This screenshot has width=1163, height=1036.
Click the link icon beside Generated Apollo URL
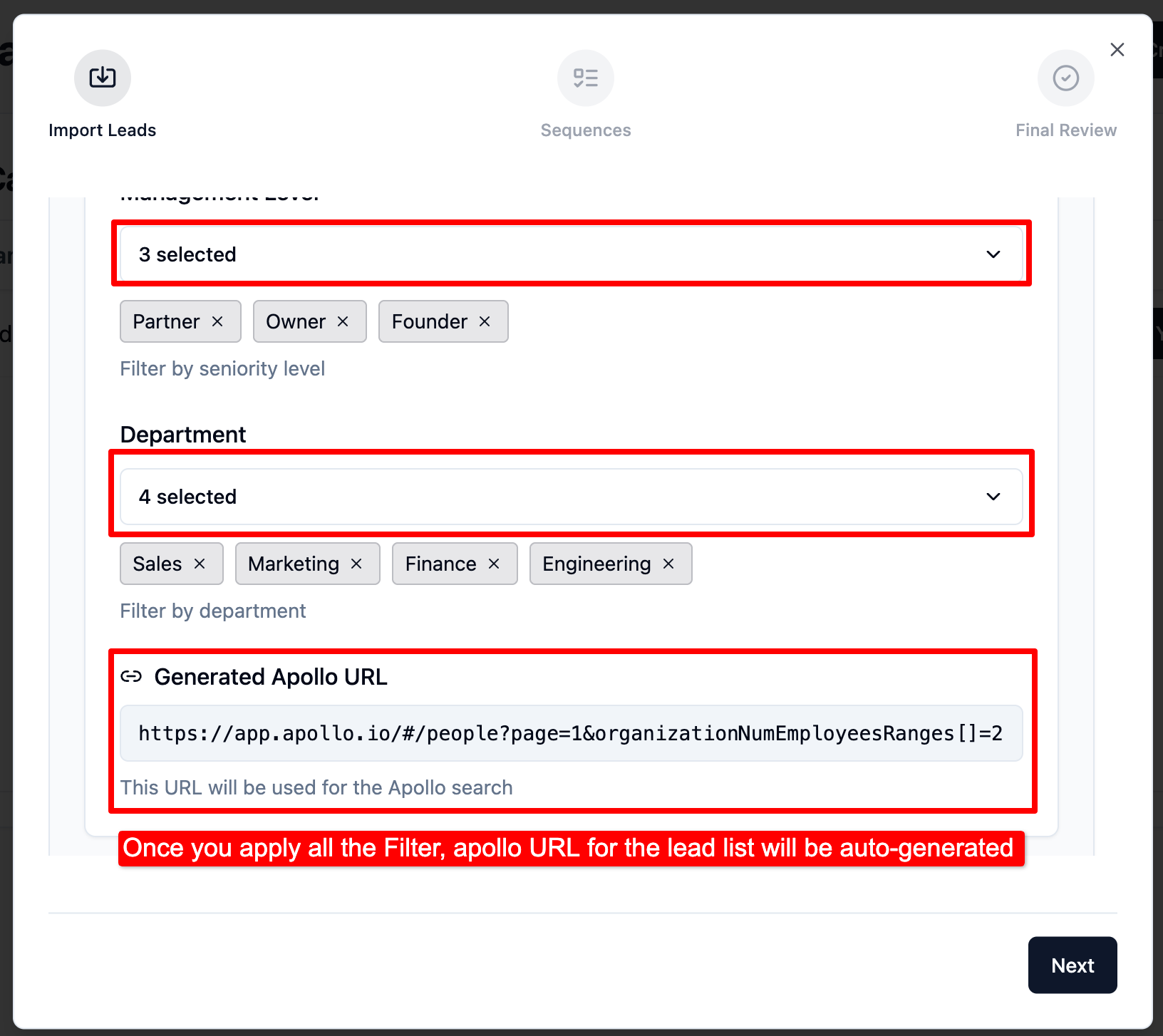coord(131,676)
